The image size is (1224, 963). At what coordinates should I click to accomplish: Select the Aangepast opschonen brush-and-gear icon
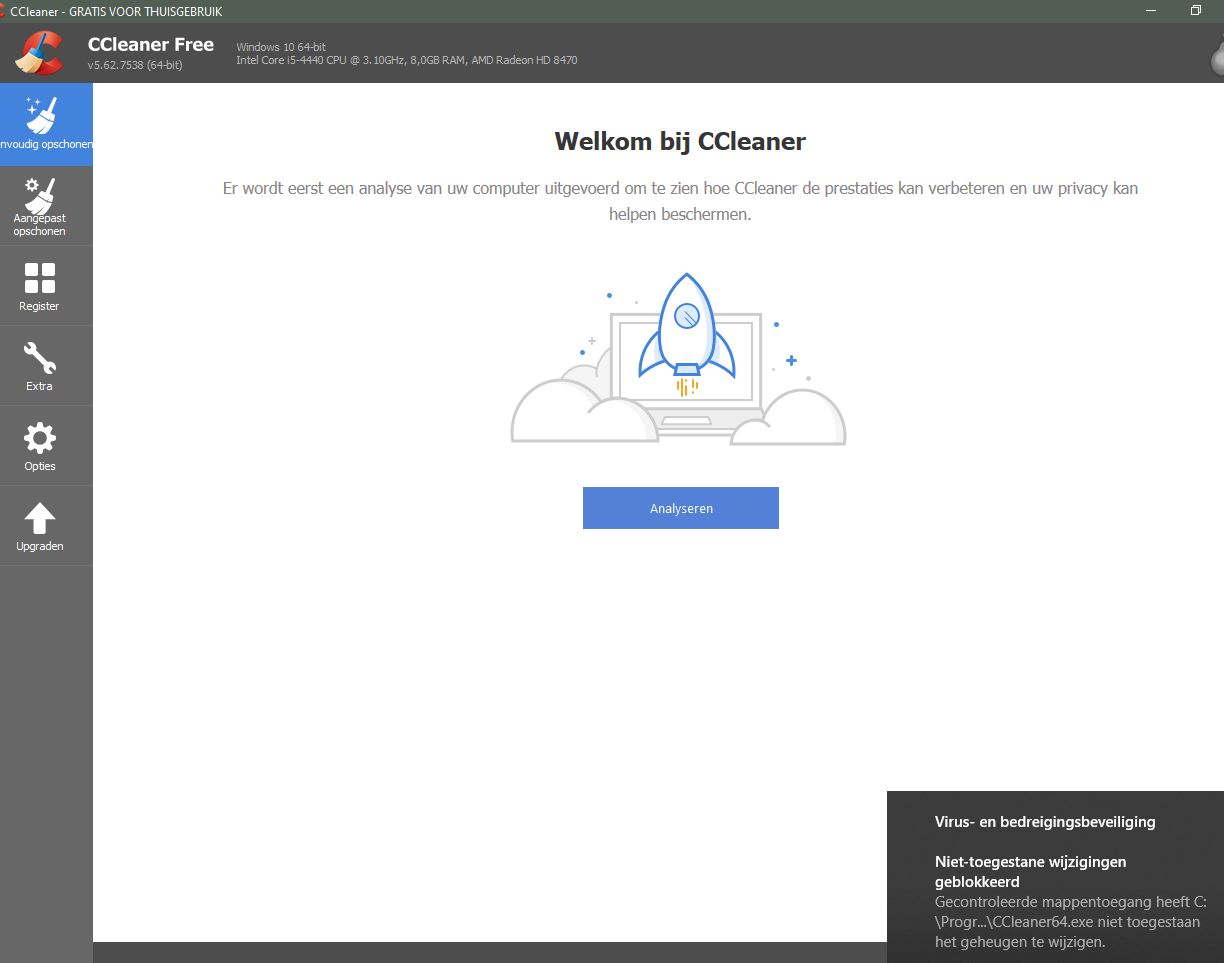40,195
